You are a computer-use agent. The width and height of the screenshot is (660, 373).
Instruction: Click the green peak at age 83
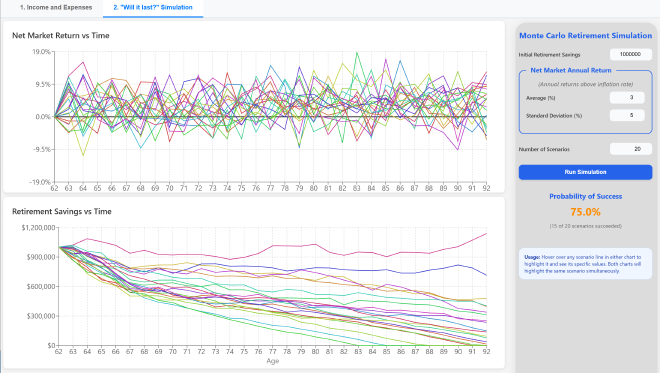[357, 53]
